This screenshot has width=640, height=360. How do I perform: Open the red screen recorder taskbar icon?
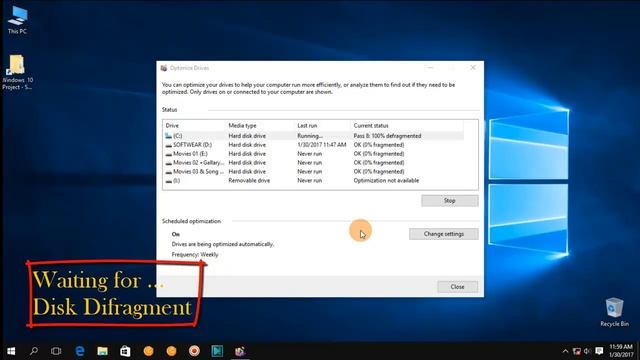[x=194, y=351]
